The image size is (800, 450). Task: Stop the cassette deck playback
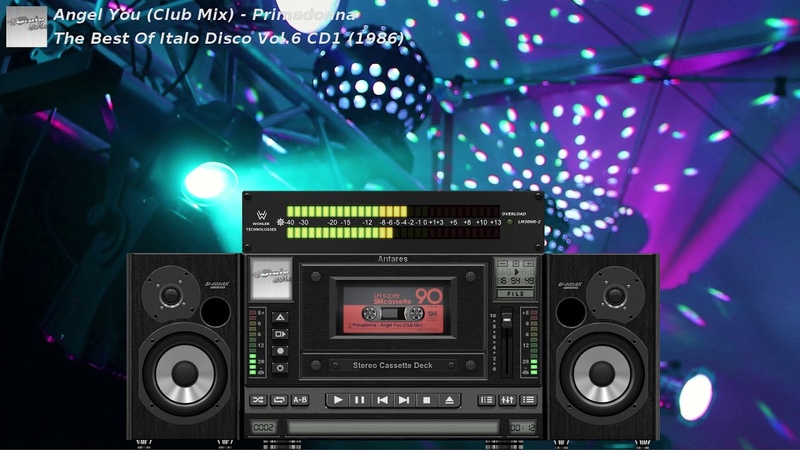coord(427,400)
